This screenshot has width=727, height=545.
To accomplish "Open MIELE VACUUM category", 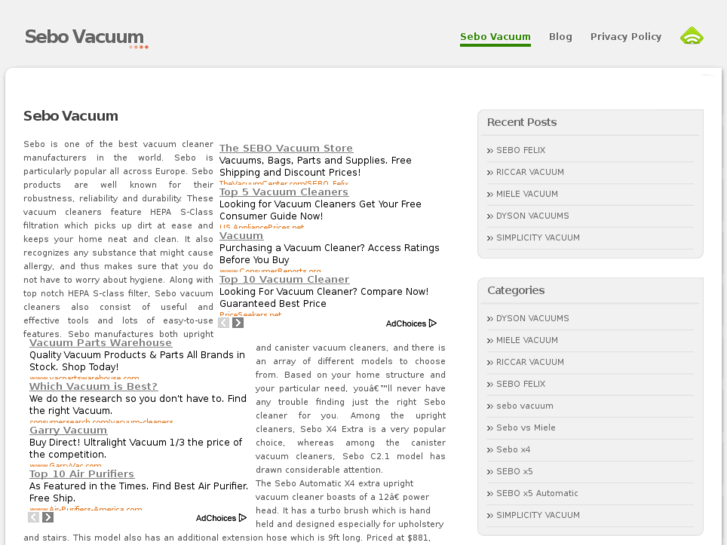I will pos(527,340).
